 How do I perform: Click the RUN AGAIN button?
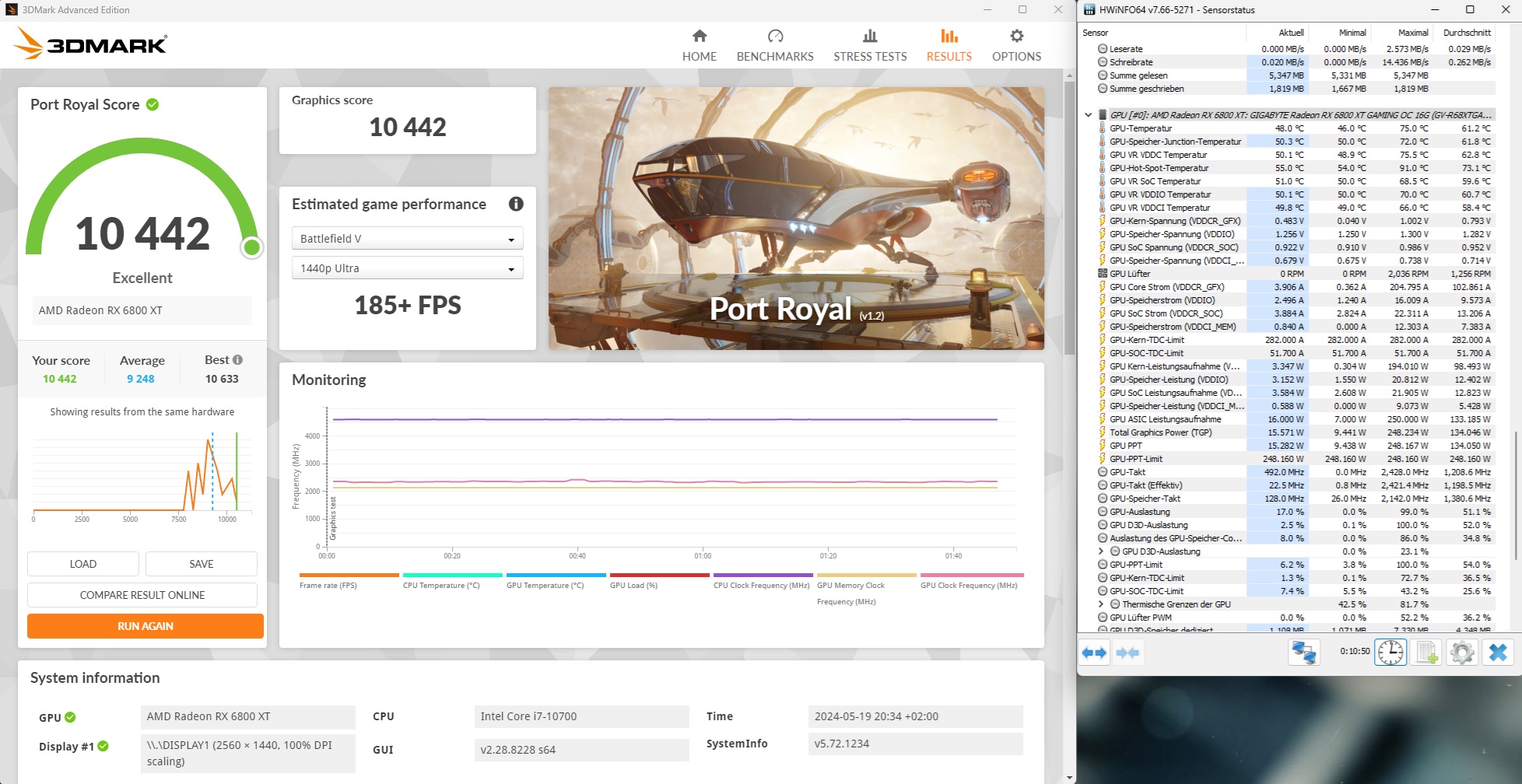(x=145, y=625)
